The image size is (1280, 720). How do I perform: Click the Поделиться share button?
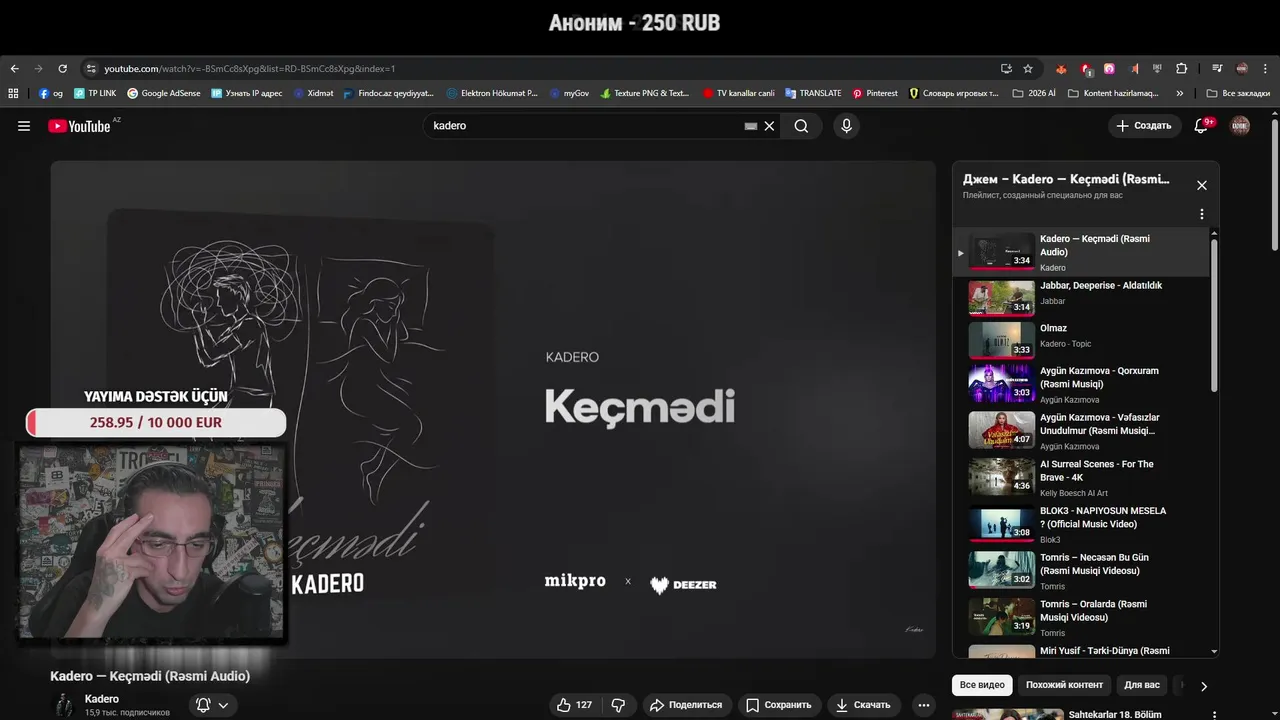686,705
